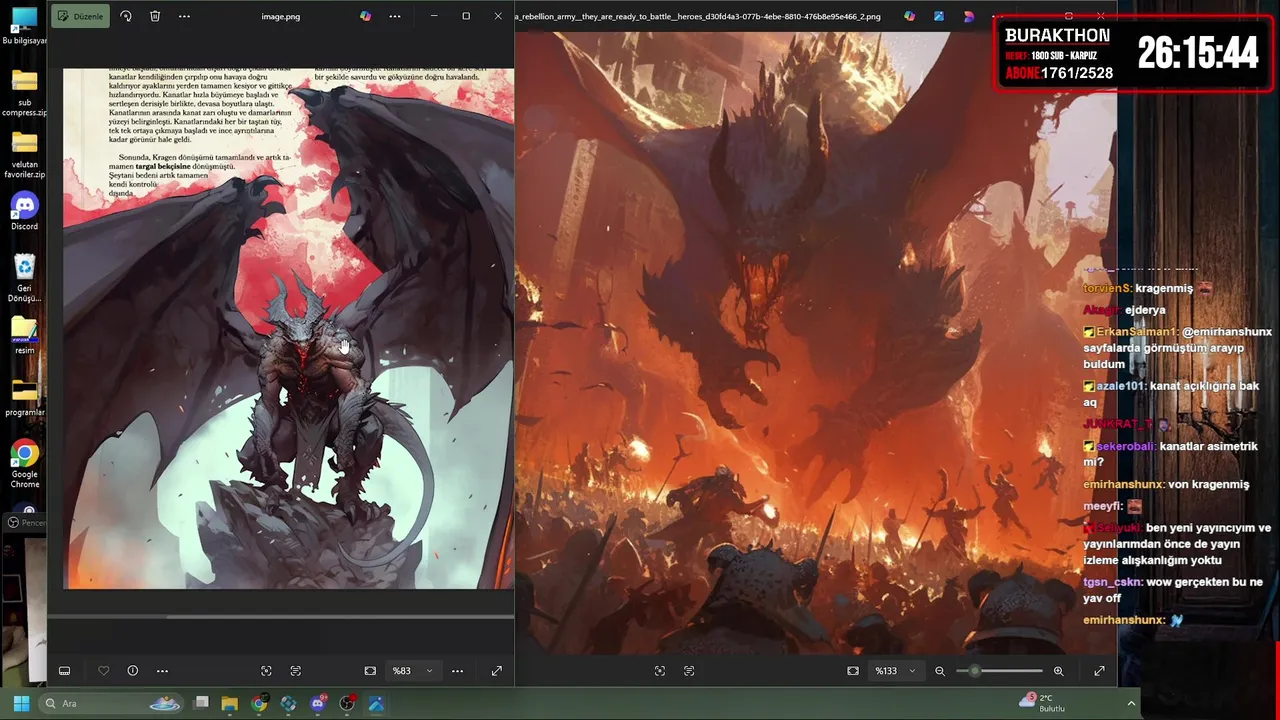Select sub compress.zip on the desktop
Screen dimensions: 1280x720
coord(24,93)
